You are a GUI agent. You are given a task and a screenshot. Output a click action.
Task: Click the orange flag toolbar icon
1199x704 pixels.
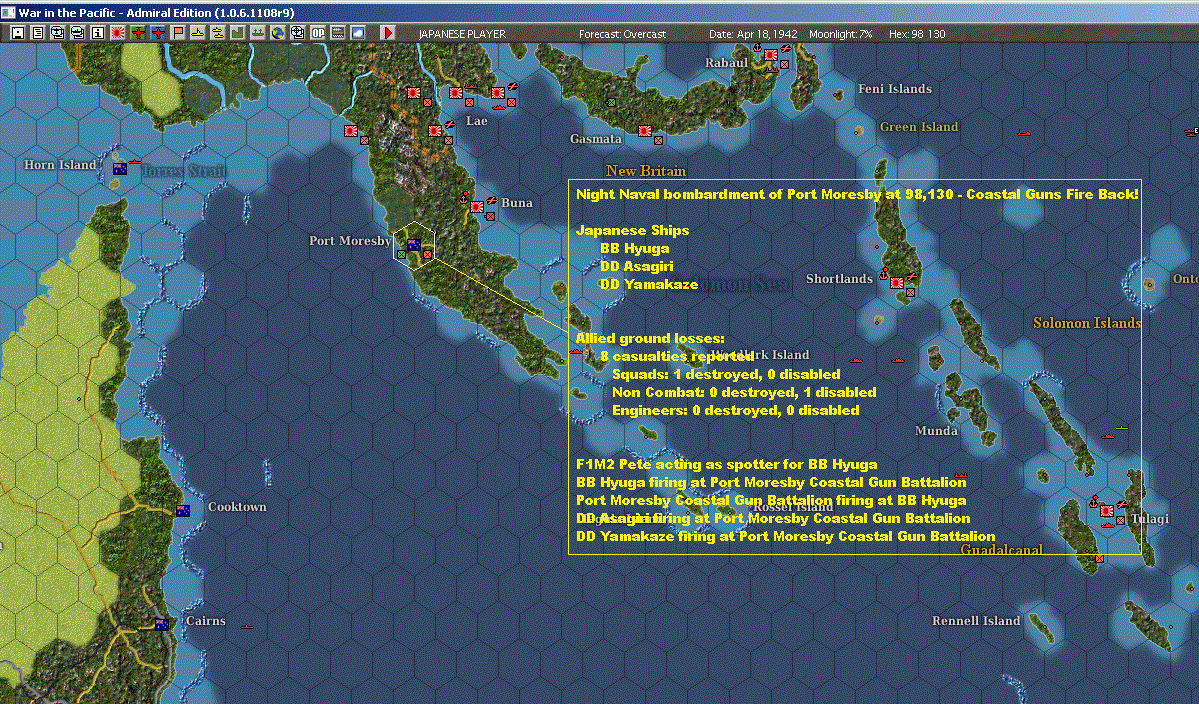[x=177, y=33]
